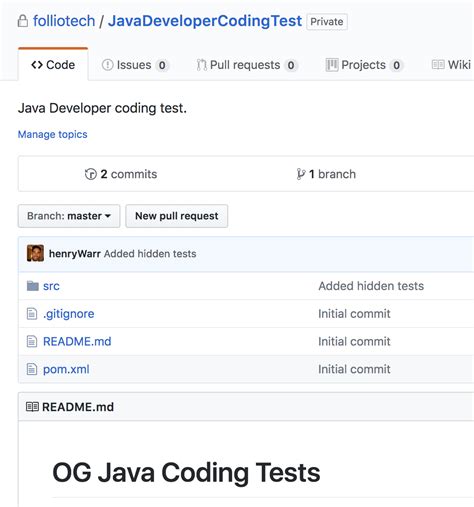Click the README.md preview header title
The width and height of the screenshot is (474, 507).
78,407
